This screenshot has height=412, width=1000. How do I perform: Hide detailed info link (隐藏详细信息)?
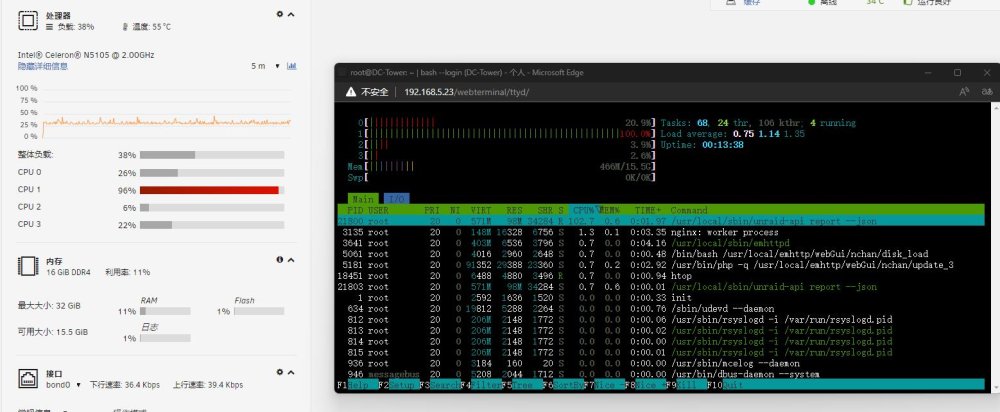pyautogui.click(x=43, y=66)
